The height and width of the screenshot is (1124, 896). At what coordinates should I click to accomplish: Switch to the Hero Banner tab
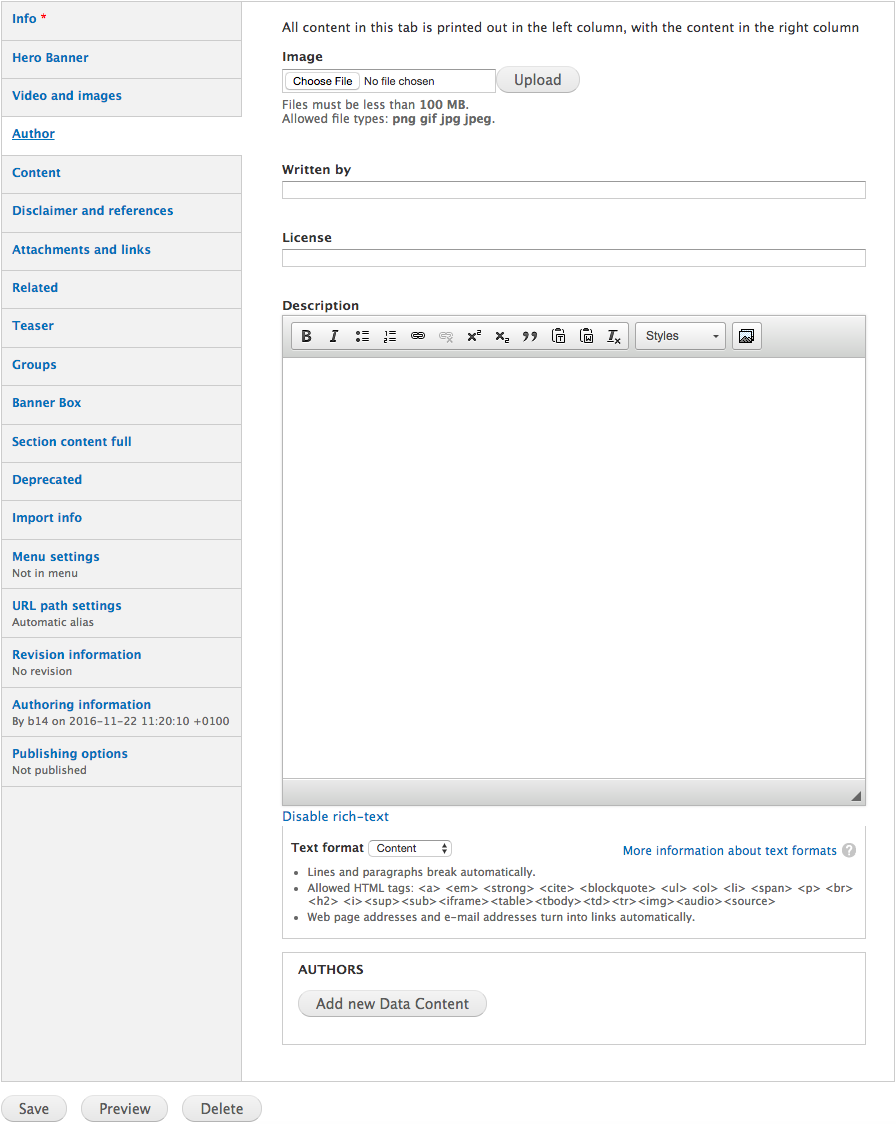pos(50,58)
